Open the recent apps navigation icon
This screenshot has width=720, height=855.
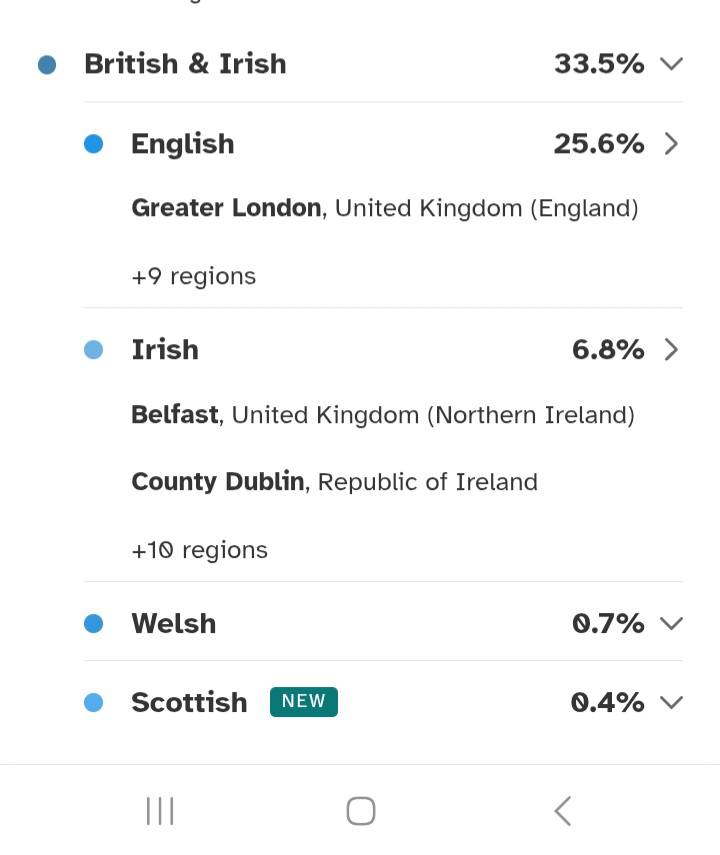160,811
